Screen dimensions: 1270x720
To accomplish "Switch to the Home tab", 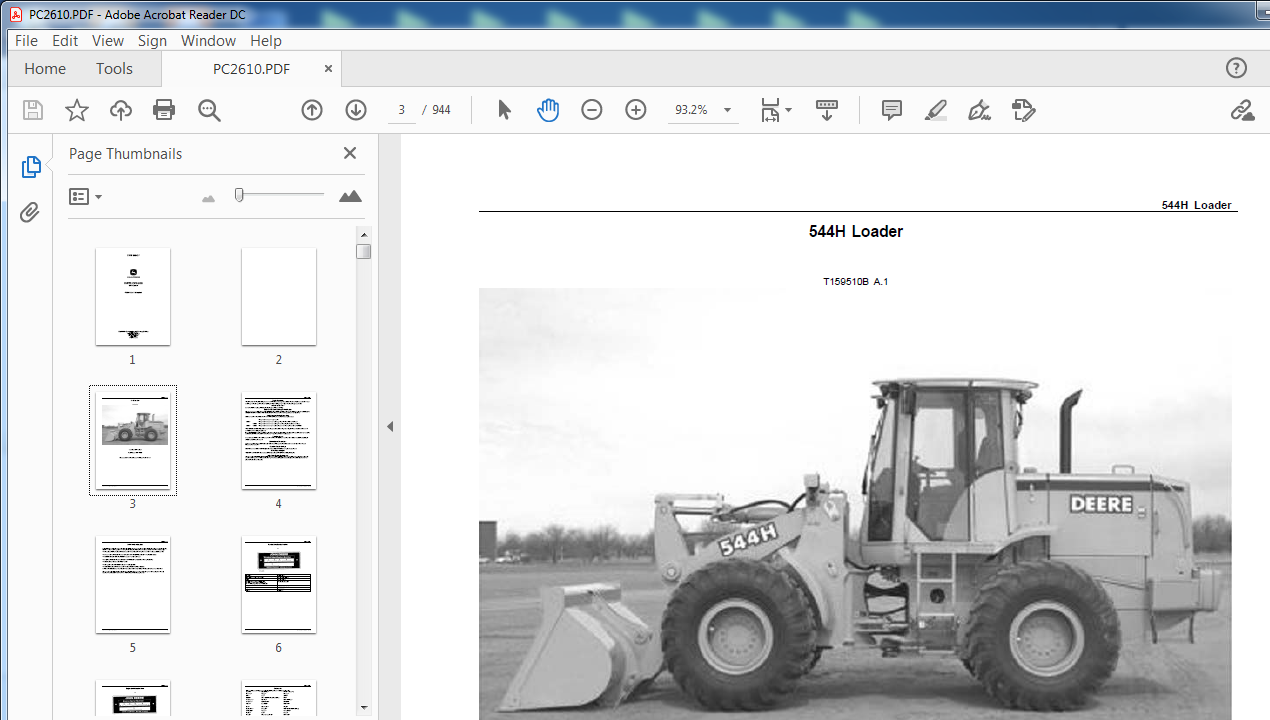I will tap(45, 69).
